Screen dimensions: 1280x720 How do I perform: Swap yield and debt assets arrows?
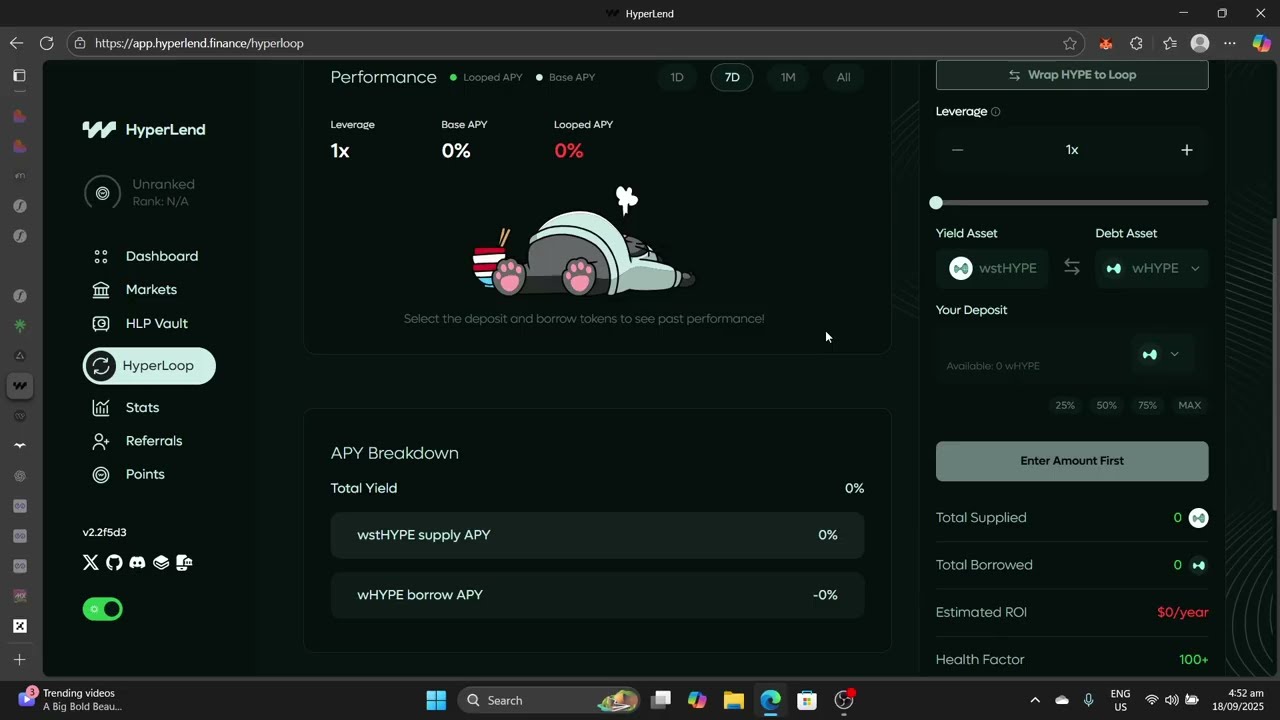coord(1072,268)
